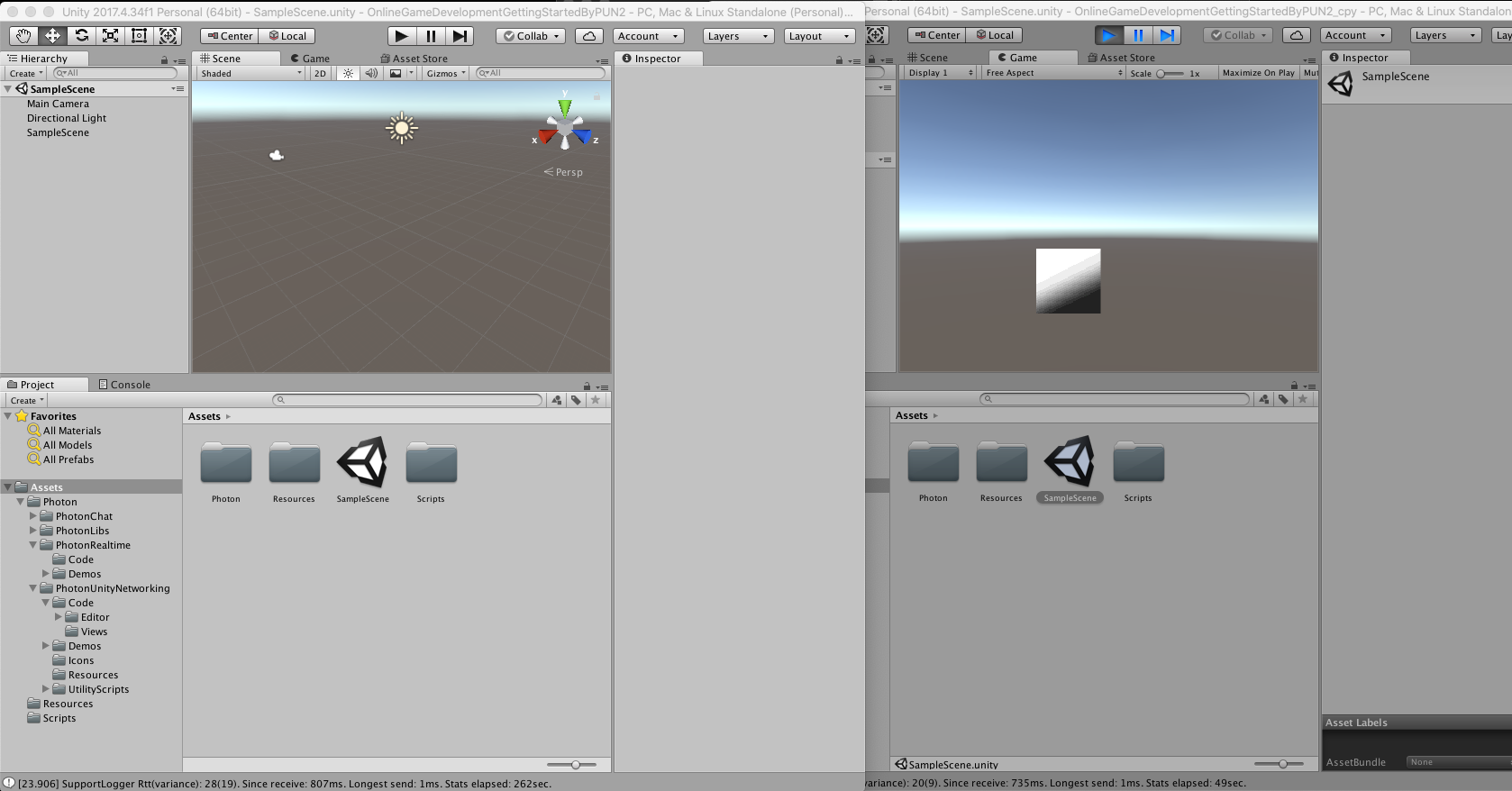
Task: Click search field in left Project panel
Action: click(407, 400)
